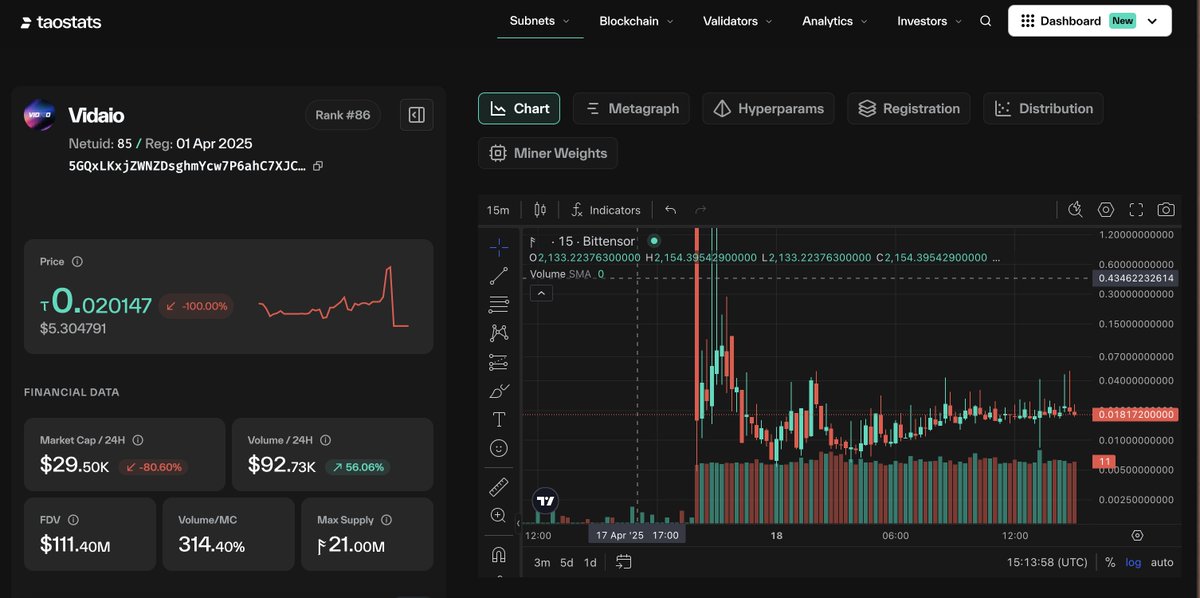Click the Rank #86 badge
This screenshot has width=1200, height=598.
click(343, 115)
